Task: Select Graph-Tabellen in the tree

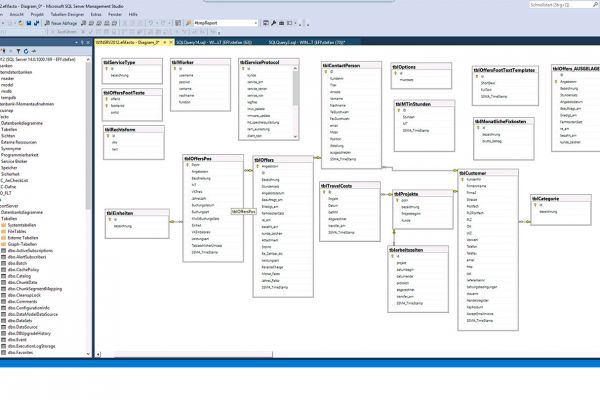Action: pyautogui.click(x=22, y=244)
